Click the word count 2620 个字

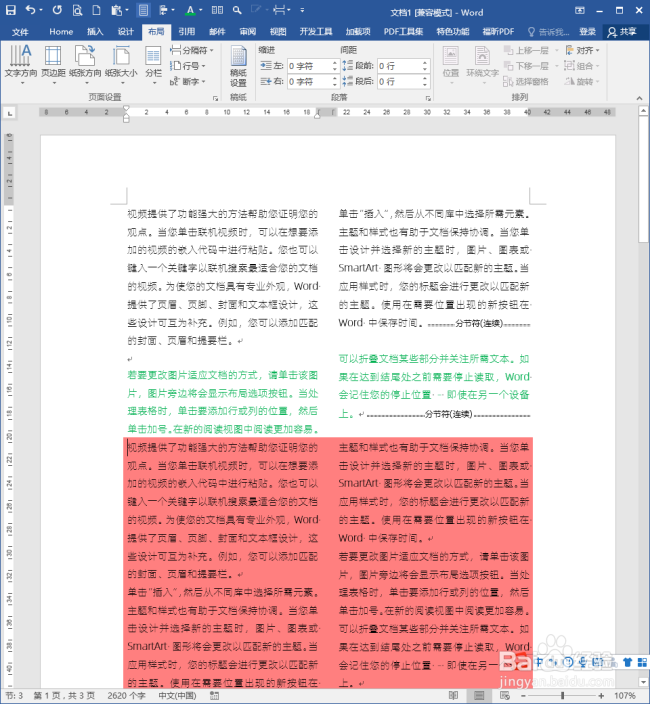126,696
